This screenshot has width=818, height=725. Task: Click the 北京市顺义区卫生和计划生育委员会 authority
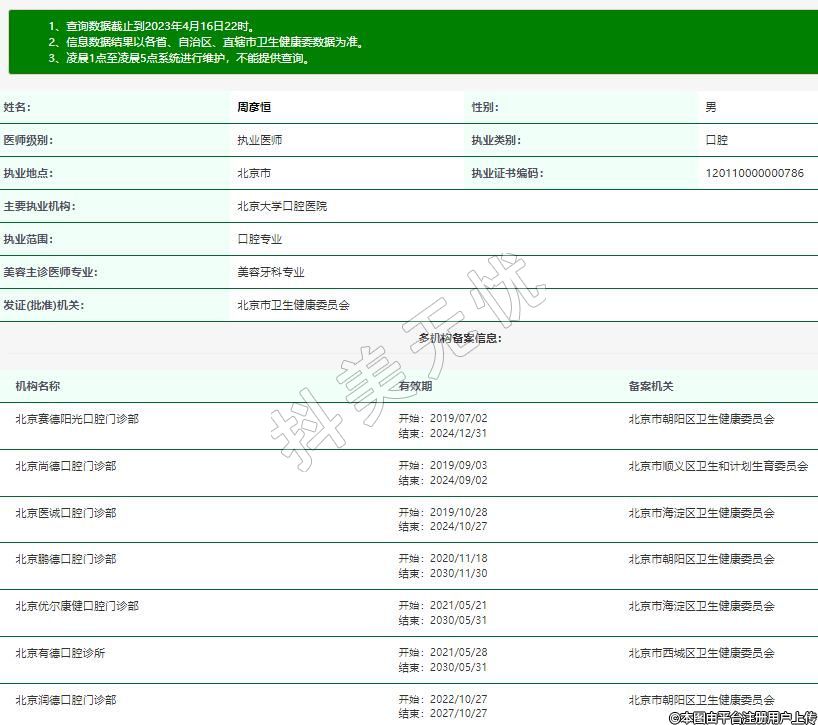pyautogui.click(x=718, y=466)
